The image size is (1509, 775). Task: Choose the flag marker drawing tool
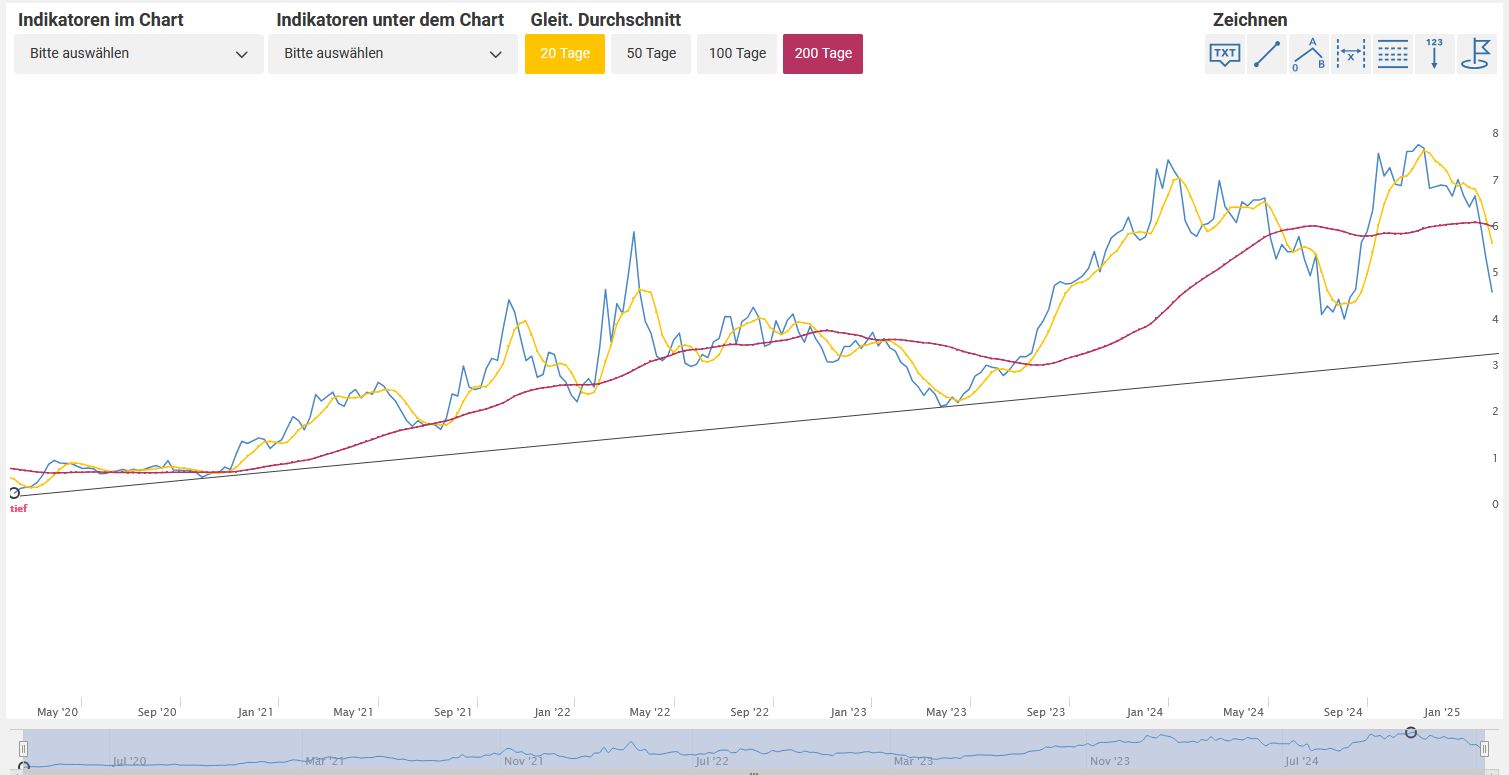tap(1476, 54)
